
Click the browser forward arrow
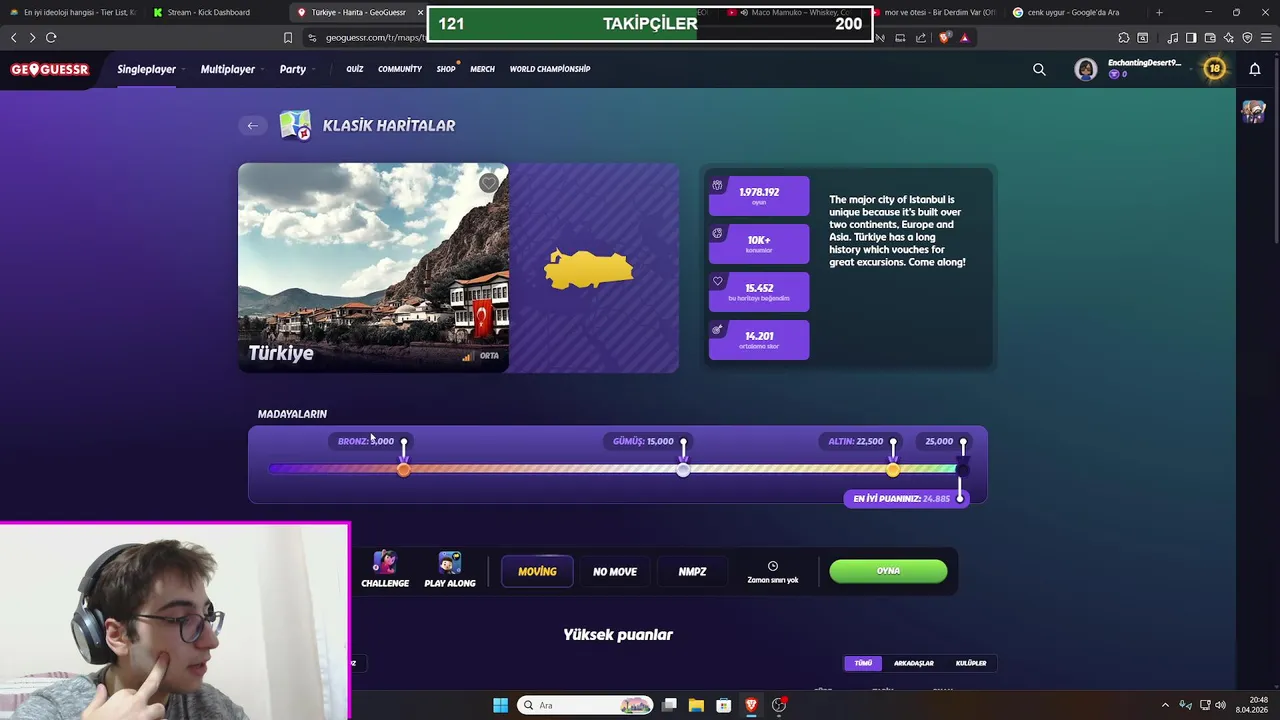tap(32, 37)
